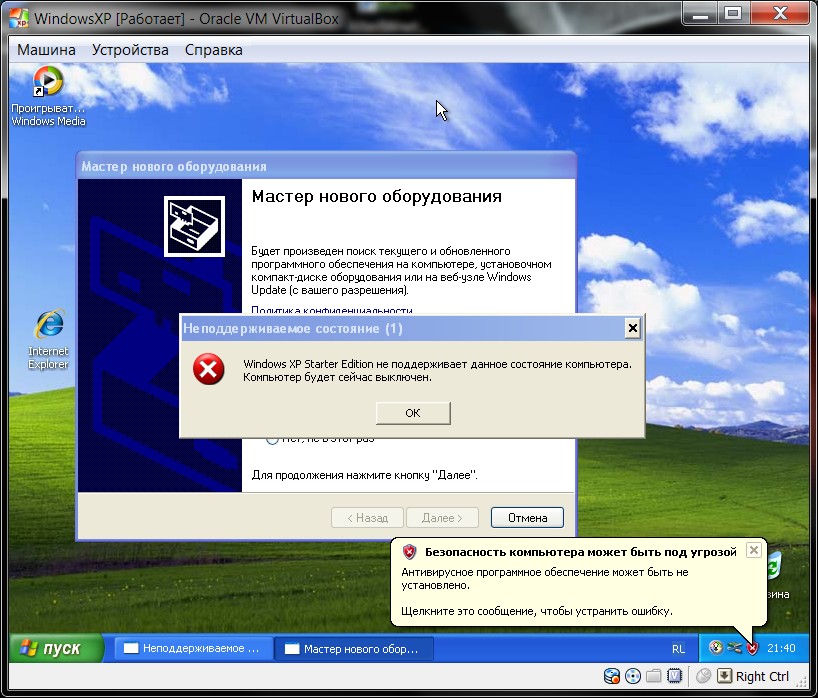Screen dimensions: 818x698
Task: Maximize the VirtualBox window
Action: [733, 14]
